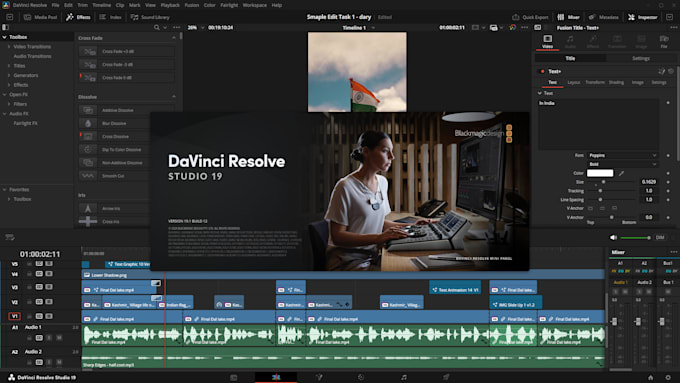The width and height of the screenshot is (680, 383).
Task: Expand the Titles tree item
Action: click(9, 66)
